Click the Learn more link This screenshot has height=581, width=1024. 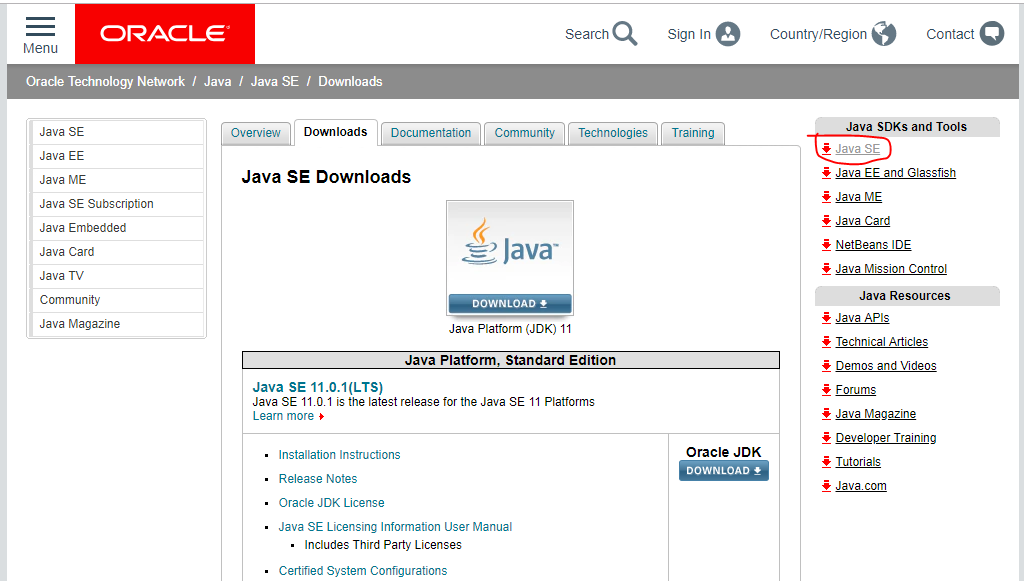[283, 416]
